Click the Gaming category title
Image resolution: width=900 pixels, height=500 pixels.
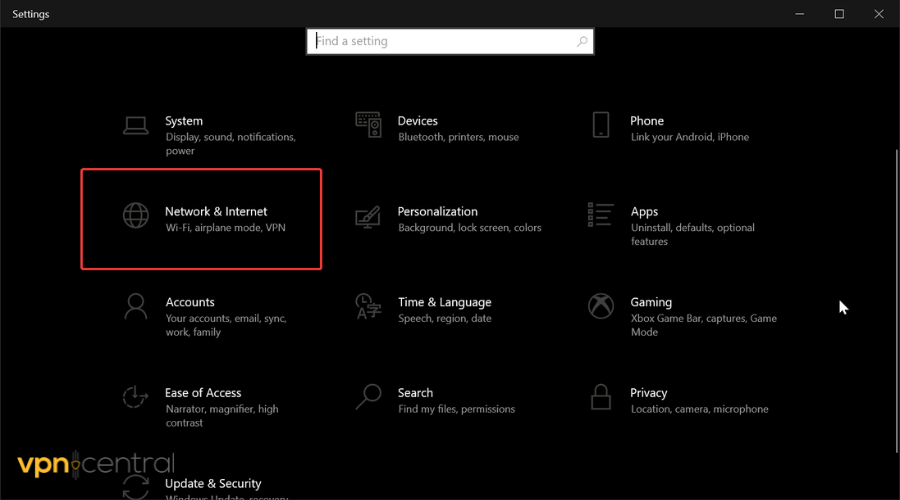pos(651,302)
